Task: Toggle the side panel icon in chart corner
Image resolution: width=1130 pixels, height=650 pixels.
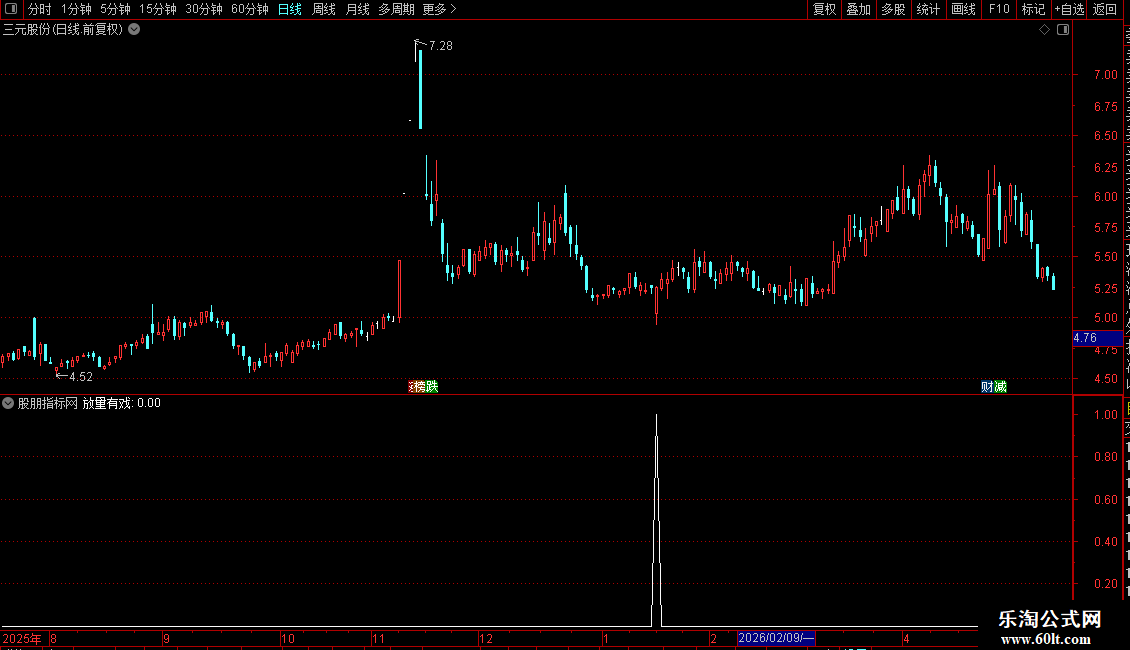Action: [1063, 30]
